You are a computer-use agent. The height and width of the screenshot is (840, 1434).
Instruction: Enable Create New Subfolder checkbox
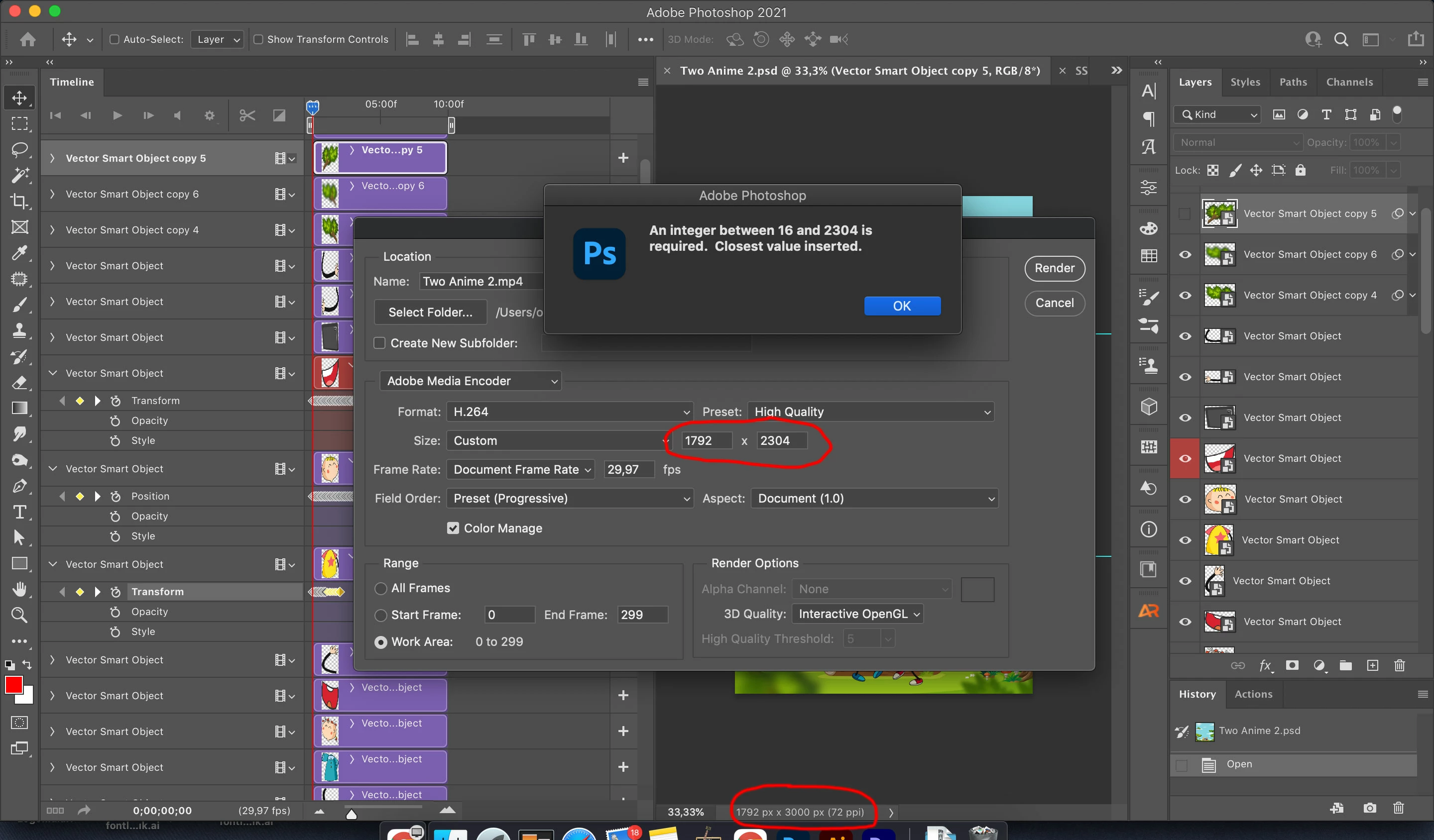click(379, 343)
